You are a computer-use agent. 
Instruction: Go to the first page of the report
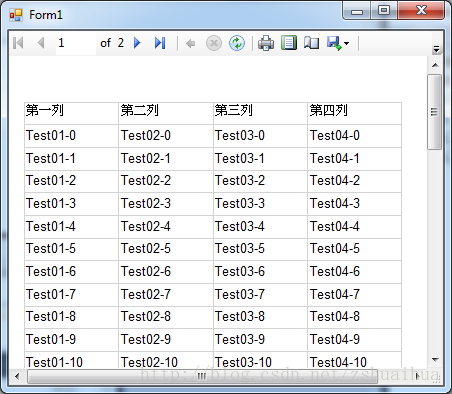point(18,43)
